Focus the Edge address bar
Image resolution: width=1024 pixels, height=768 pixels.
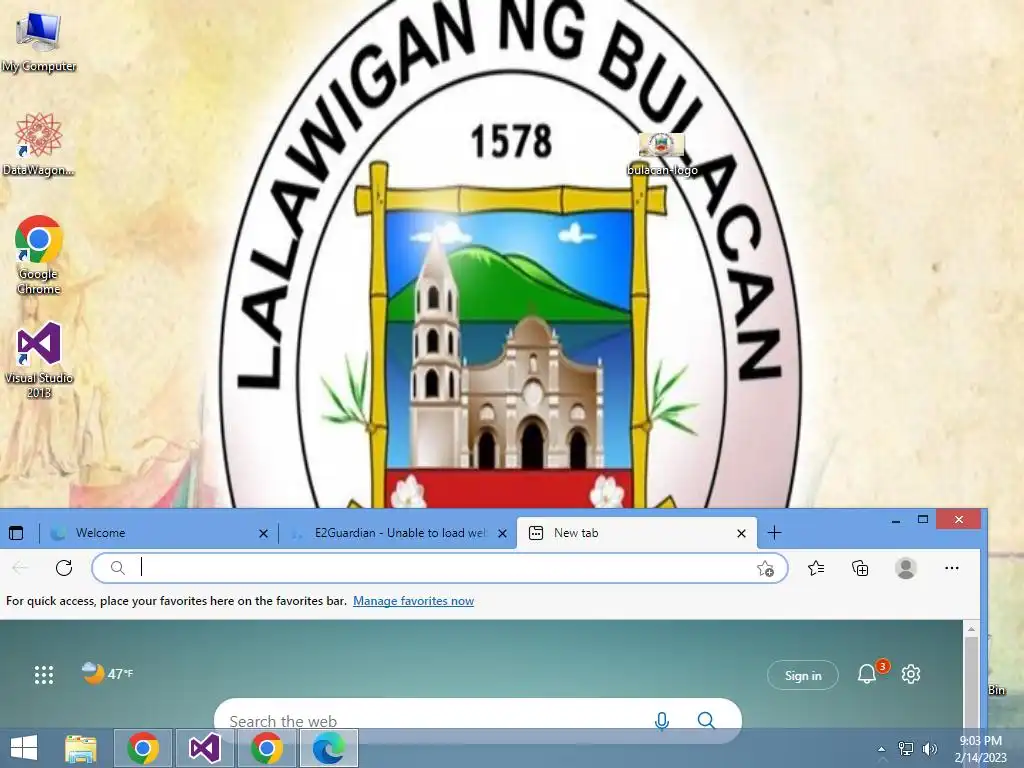tap(440, 568)
